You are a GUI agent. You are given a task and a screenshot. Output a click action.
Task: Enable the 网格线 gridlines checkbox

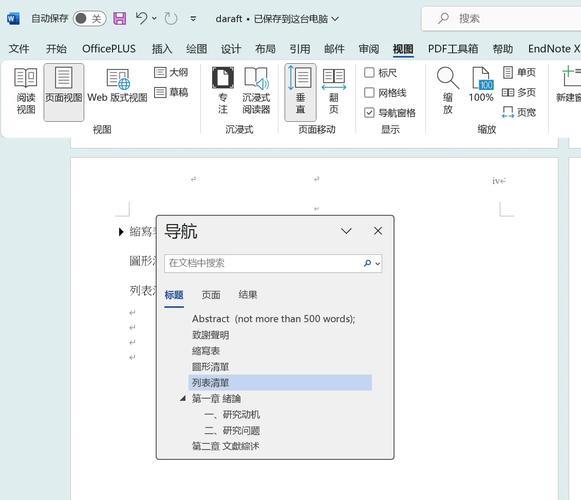[369, 92]
